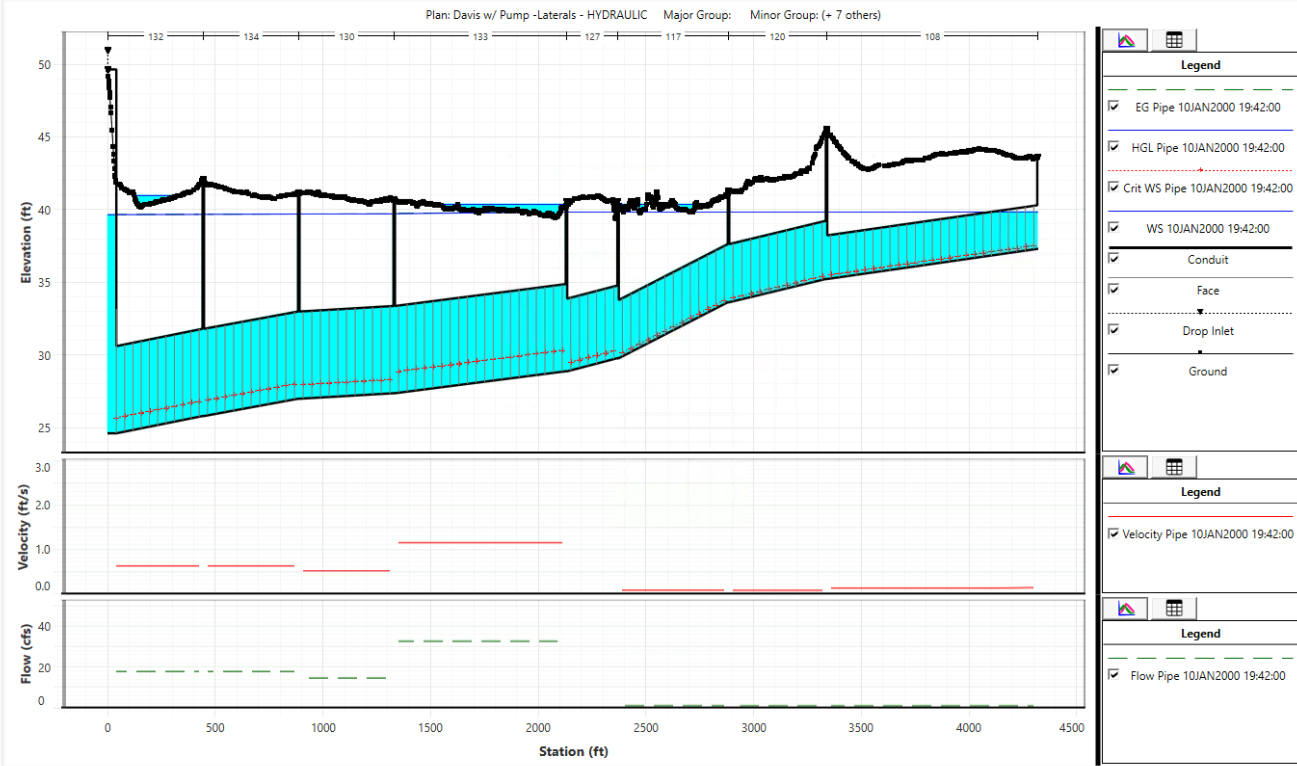Disable the Flow Pipe checkbox
This screenshot has height=766, width=1297.
(1114, 675)
